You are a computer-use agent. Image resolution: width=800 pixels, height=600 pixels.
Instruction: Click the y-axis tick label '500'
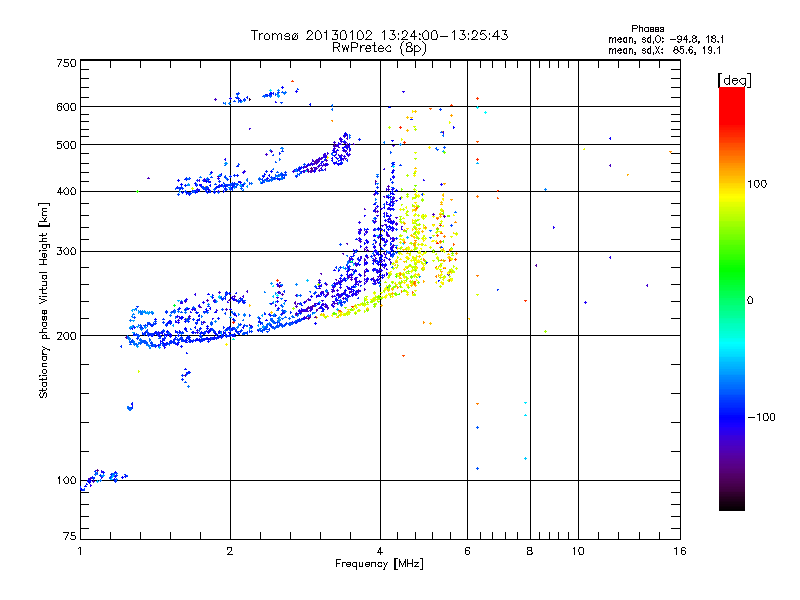pyautogui.click(x=66, y=145)
